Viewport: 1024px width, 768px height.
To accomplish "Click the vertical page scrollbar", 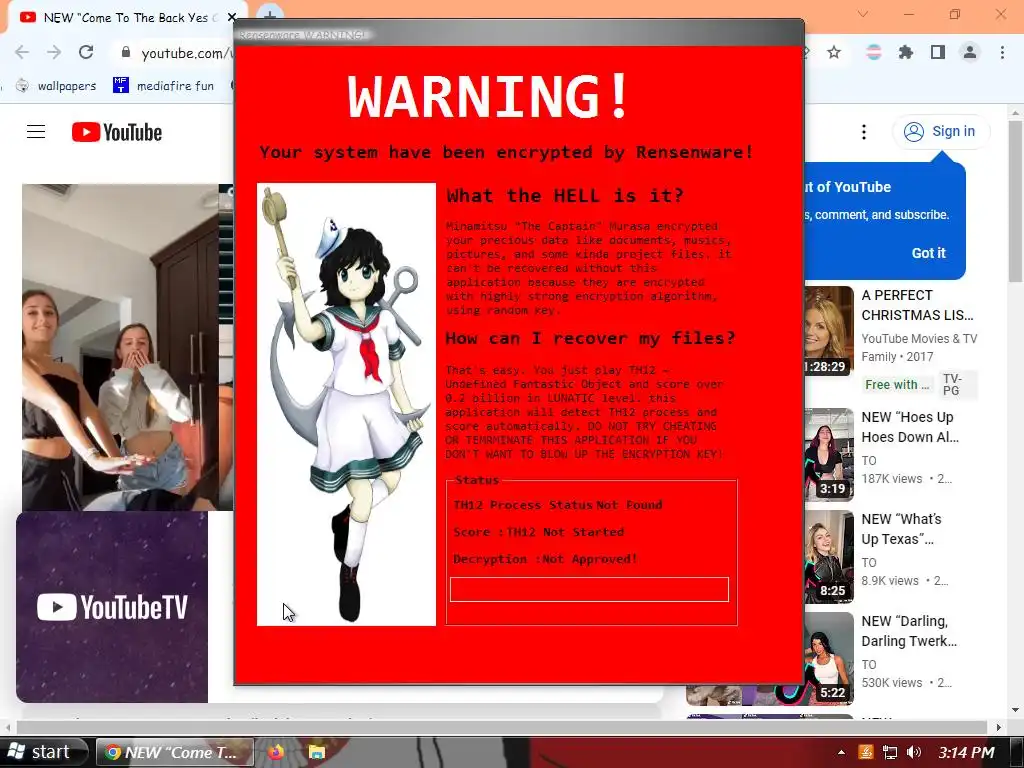I will pyautogui.click(x=1015, y=202).
